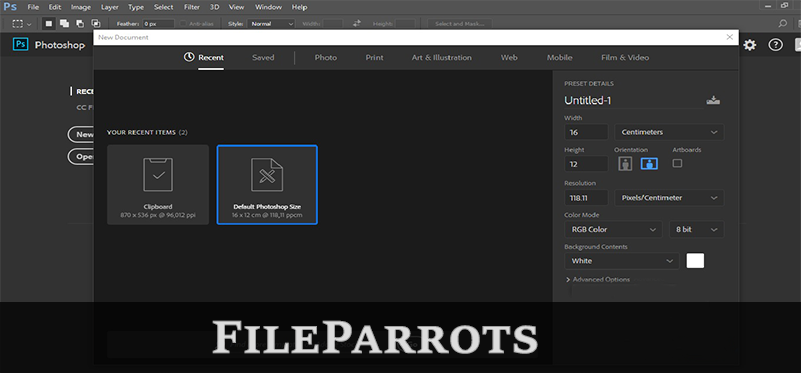This screenshot has width=801, height=373.
Task: Switch to the Web tab
Action: [x=509, y=58]
